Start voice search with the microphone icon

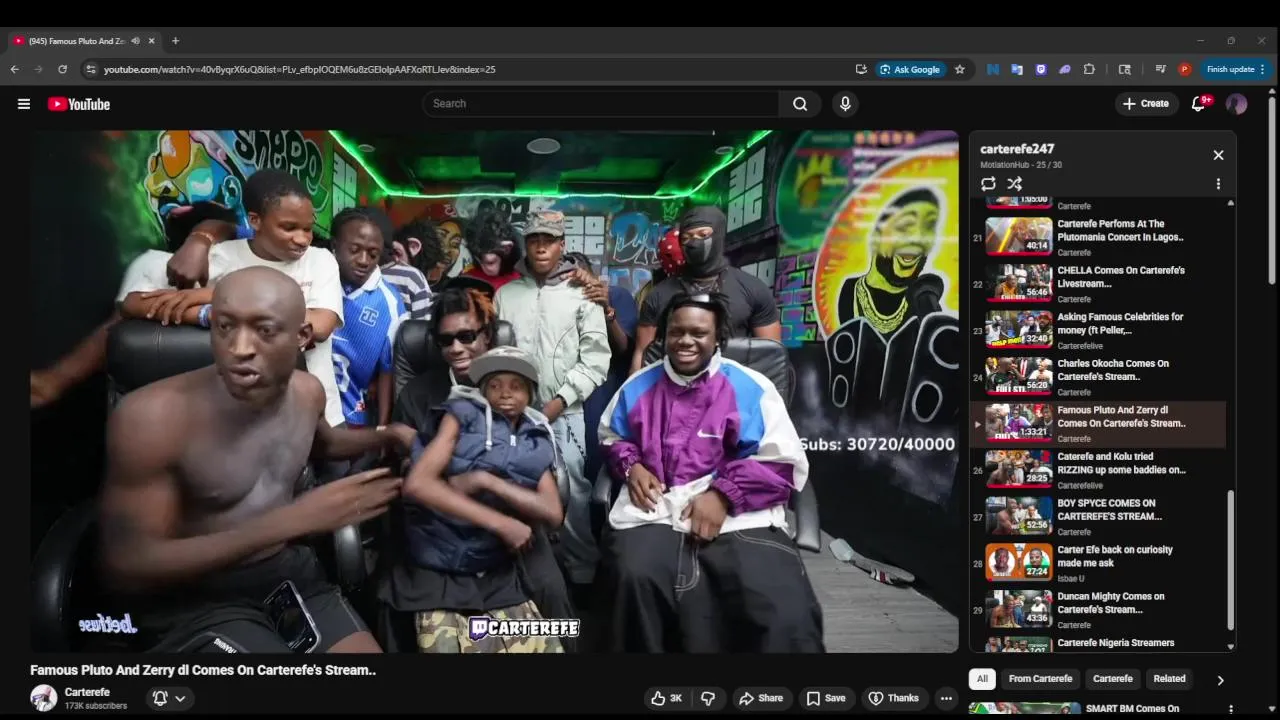[845, 104]
